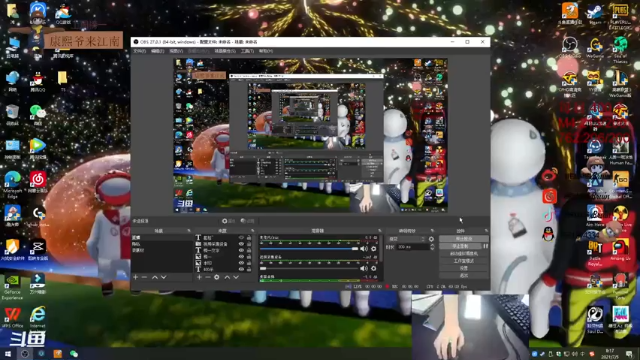Toggle lock on the topmost text source
Image resolution: width=640 pixels, height=360 pixels.
pos(249,238)
